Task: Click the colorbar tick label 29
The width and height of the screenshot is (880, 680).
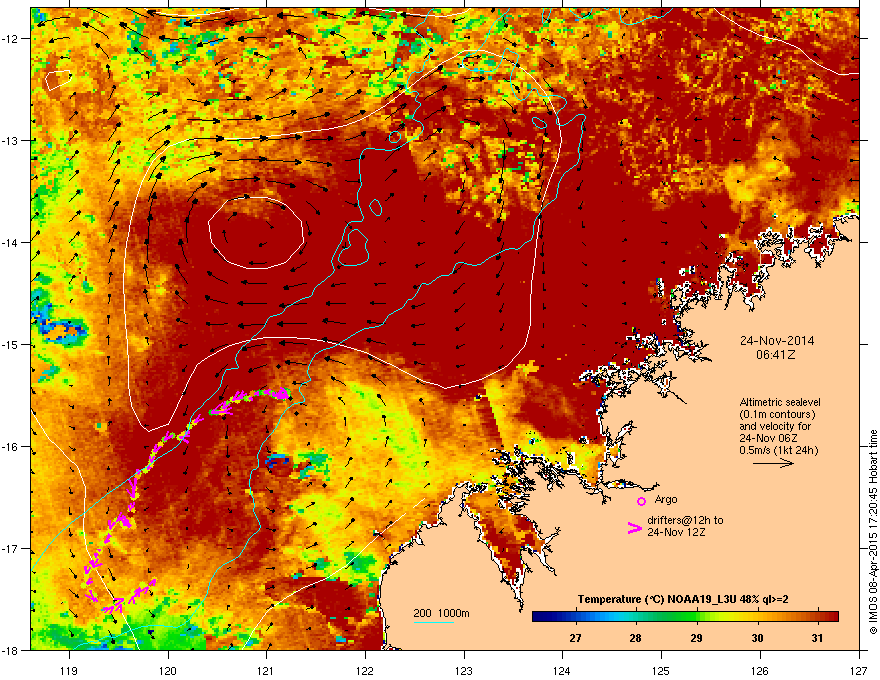Action: point(696,638)
